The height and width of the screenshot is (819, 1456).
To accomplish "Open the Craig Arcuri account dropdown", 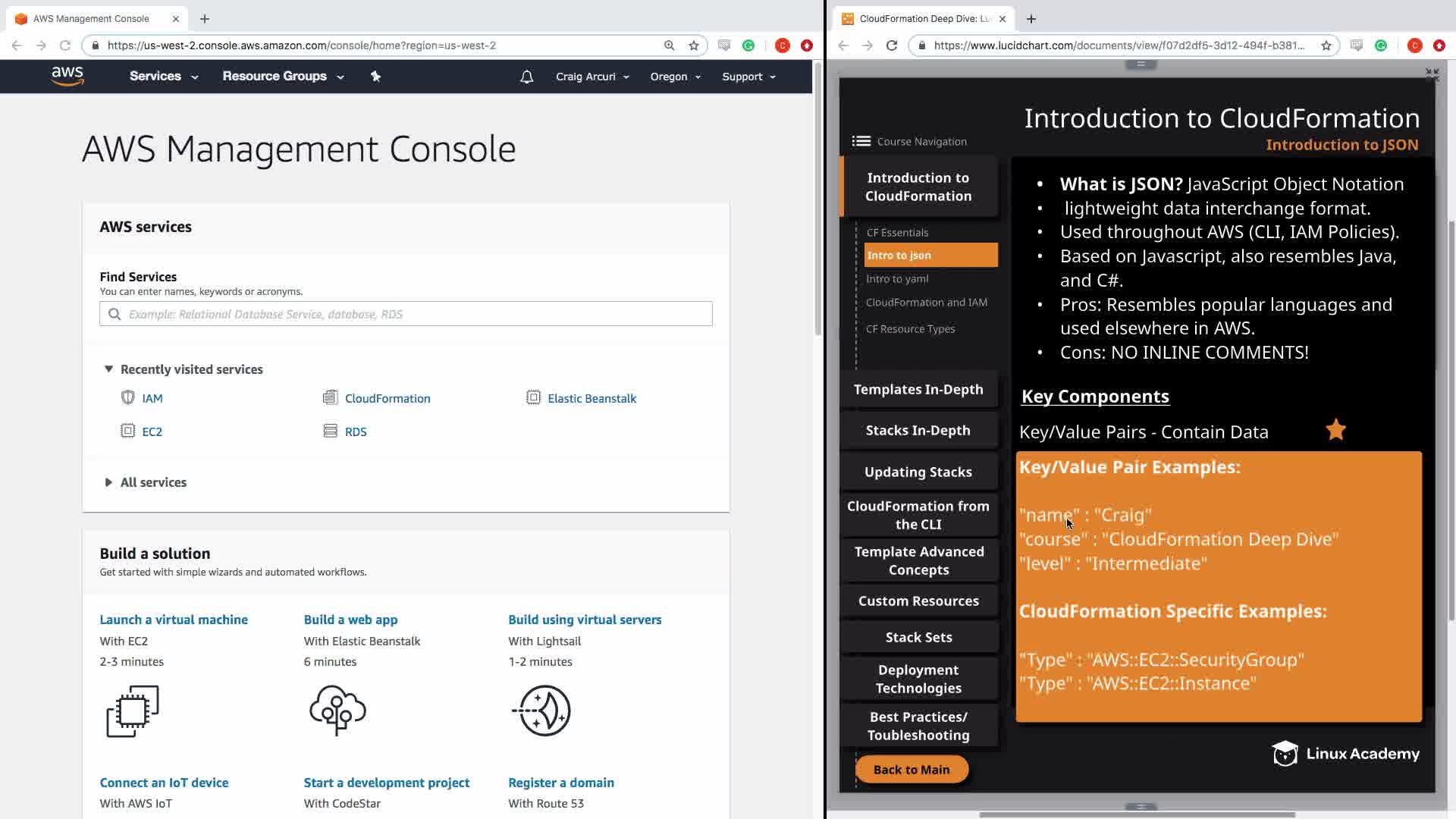I will (591, 77).
